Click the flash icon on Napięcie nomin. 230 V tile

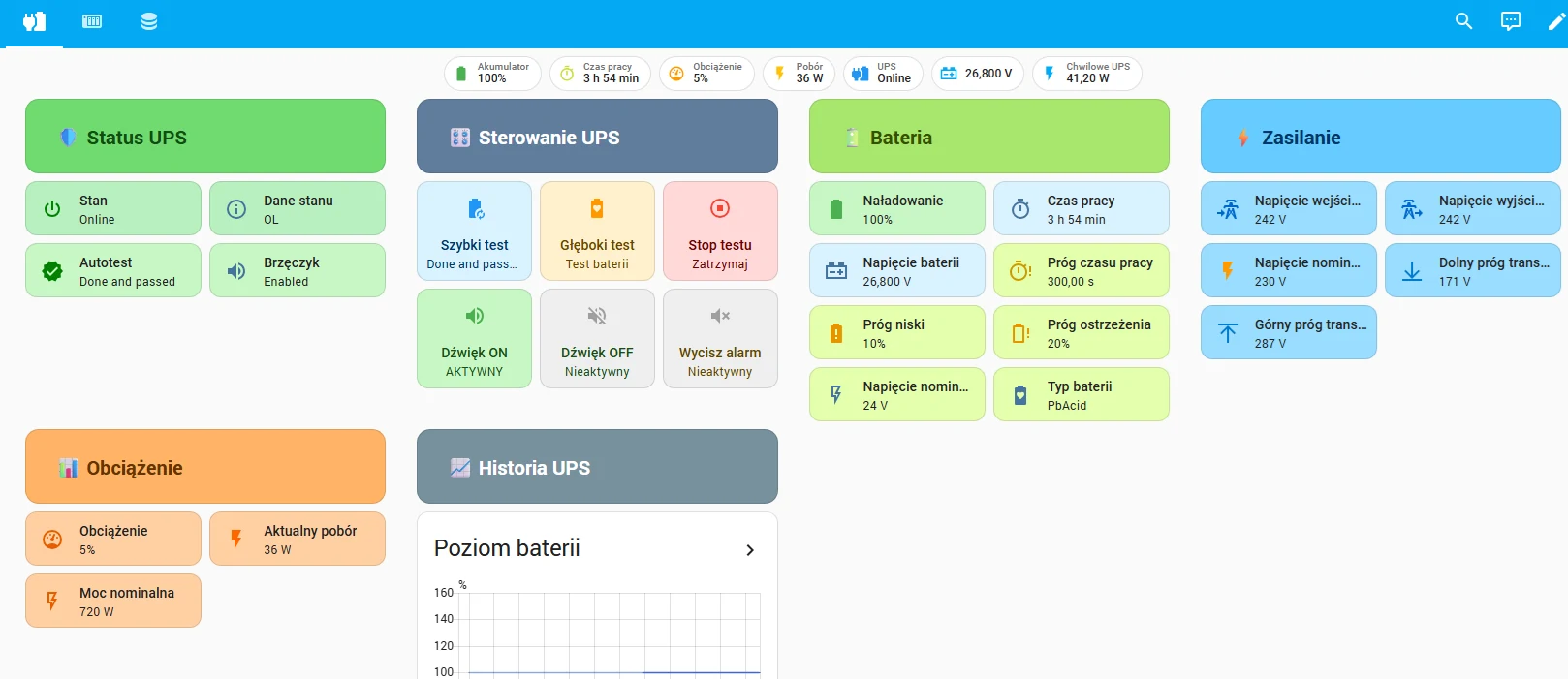coord(1228,270)
